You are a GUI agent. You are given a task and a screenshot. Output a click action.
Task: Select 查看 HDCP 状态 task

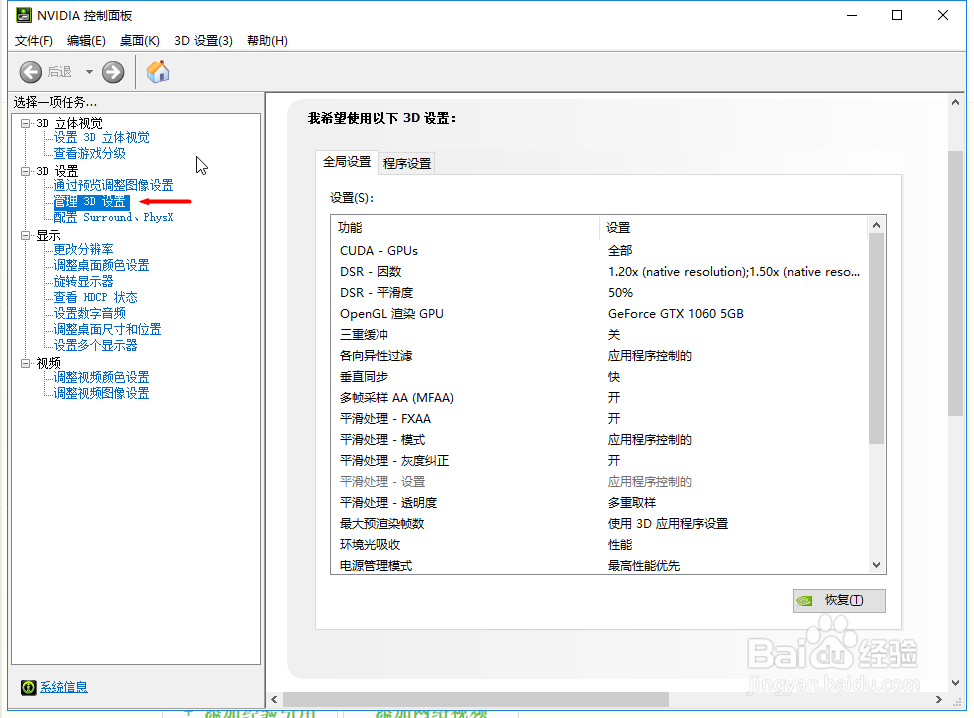96,298
